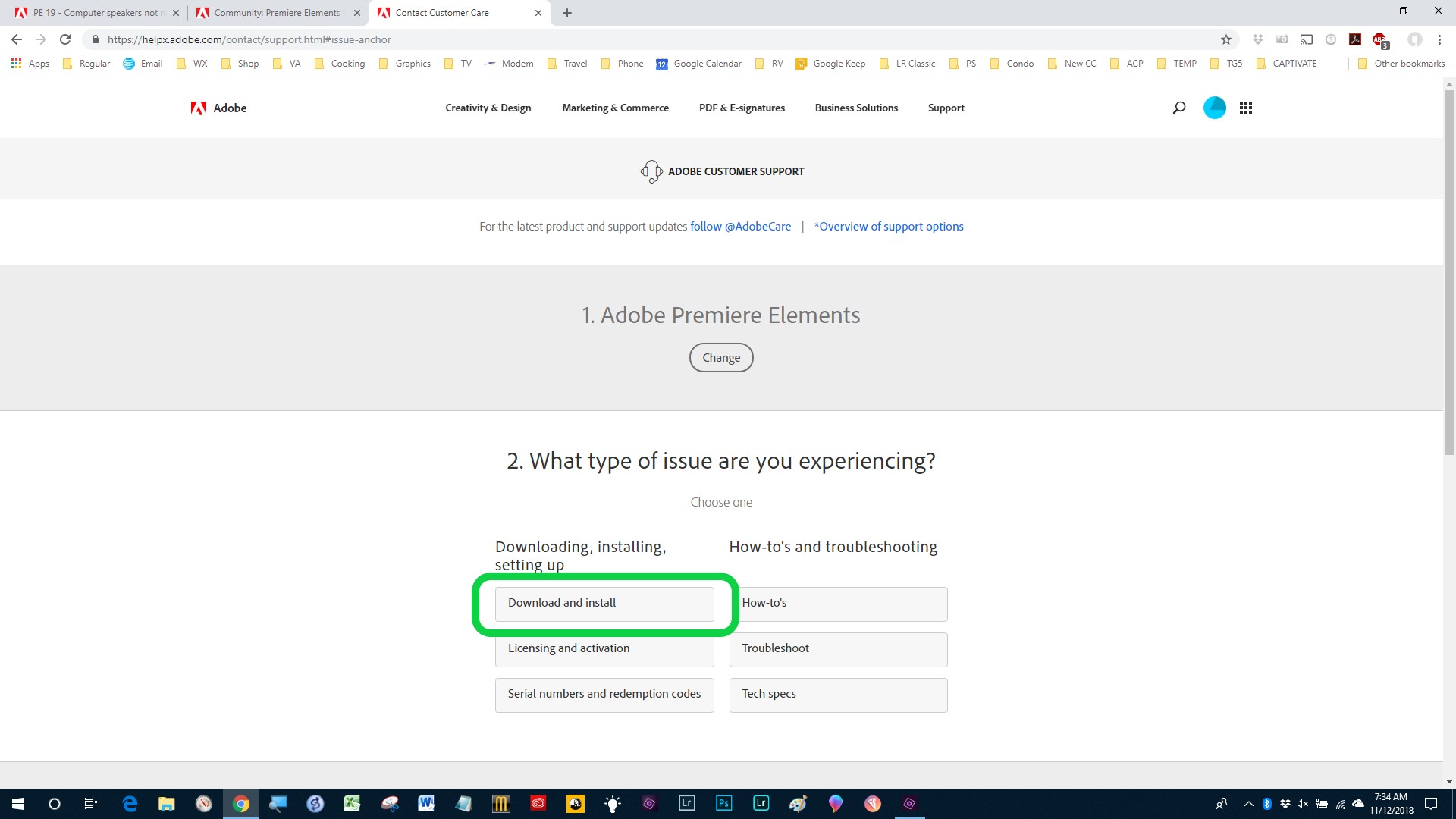This screenshot has width=1456, height=819.
Task: Open the CAPTIVATE bookmarks folder
Action: click(x=1286, y=64)
